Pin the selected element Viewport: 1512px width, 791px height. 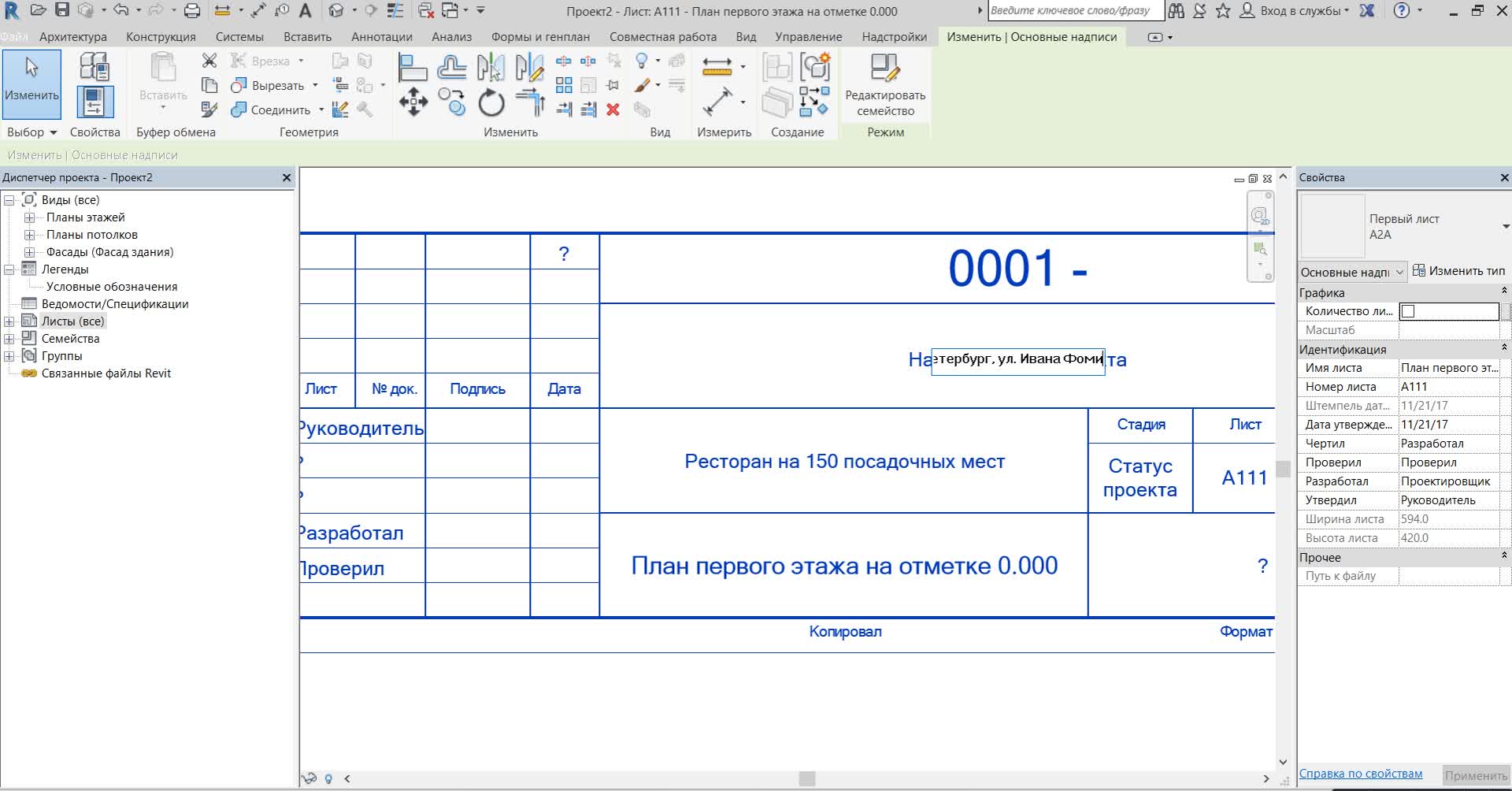(613, 85)
